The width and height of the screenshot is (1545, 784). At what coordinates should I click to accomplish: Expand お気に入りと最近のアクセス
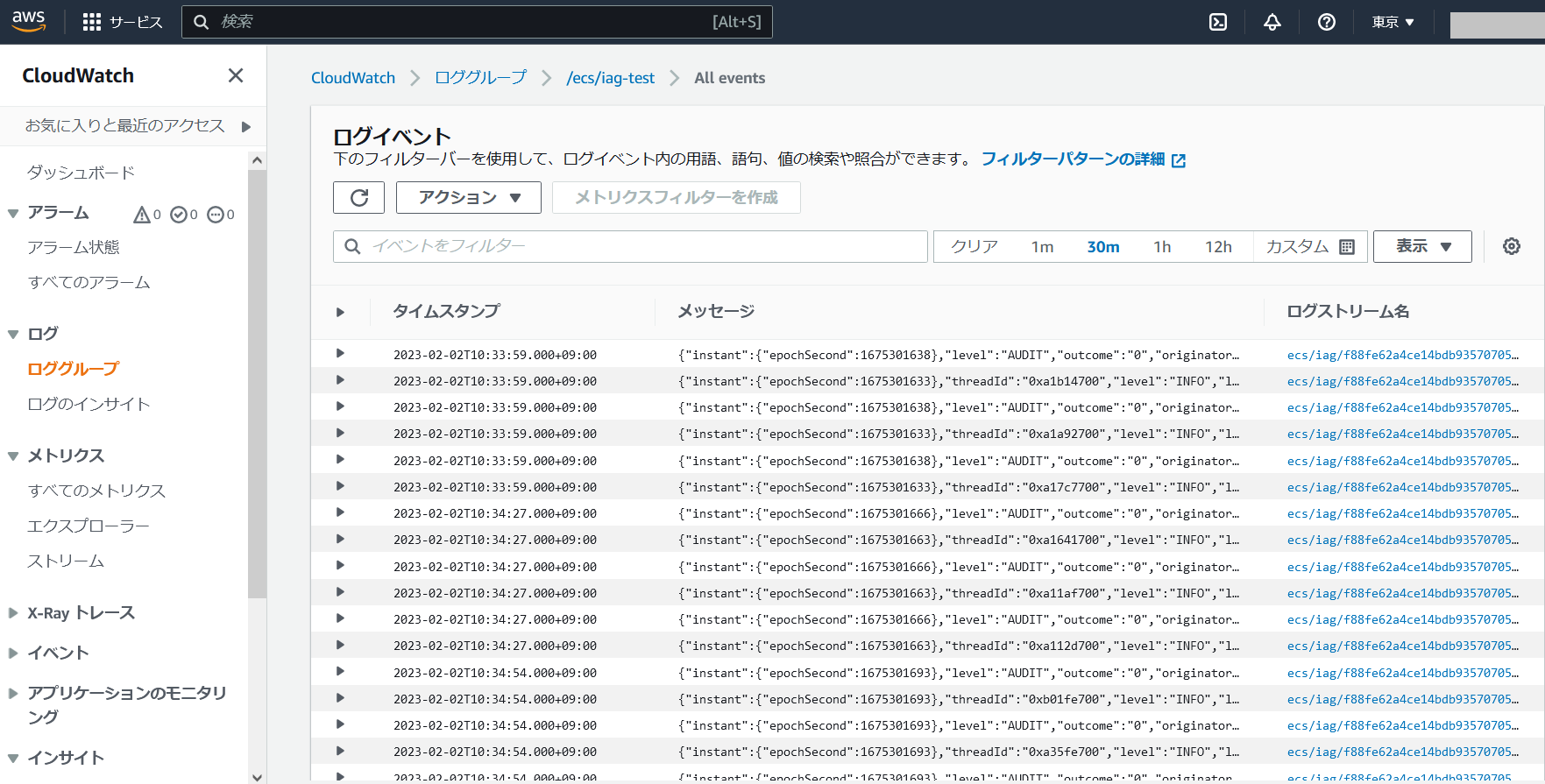(246, 127)
